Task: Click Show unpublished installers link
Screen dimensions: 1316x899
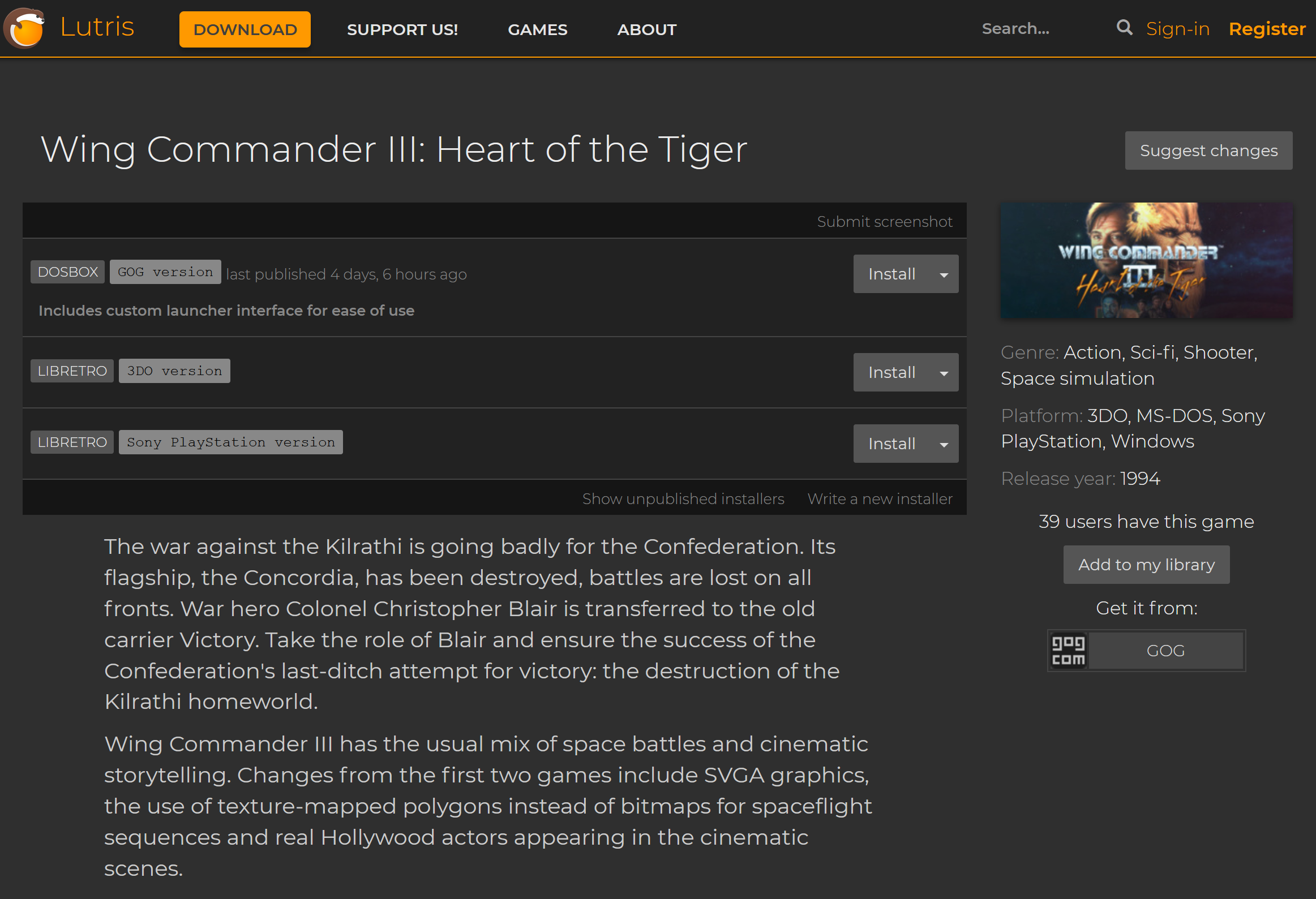Action: 683,499
